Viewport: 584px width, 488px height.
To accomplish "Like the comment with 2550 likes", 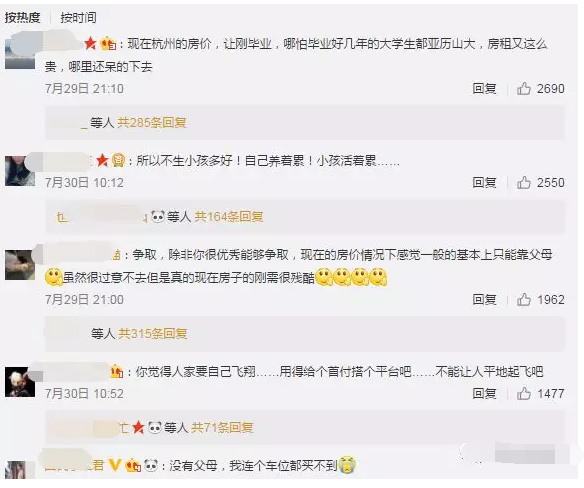I will 524,183.
